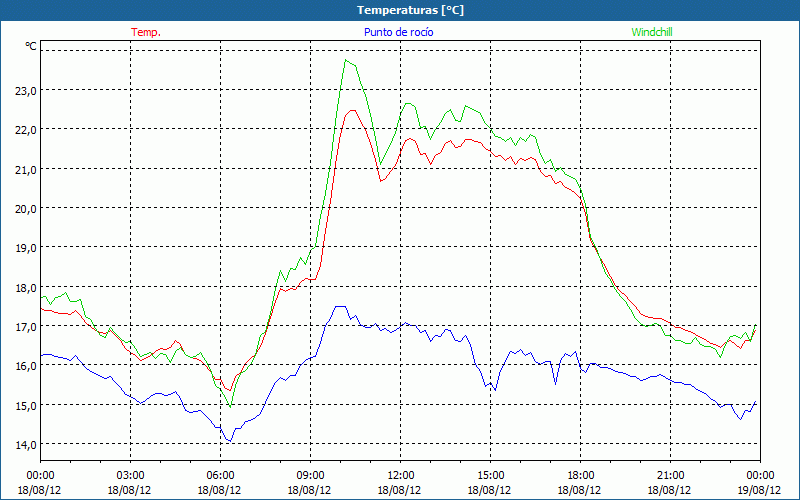
Task: Click the blue Punto de rocío legend label
Action: [398, 32]
